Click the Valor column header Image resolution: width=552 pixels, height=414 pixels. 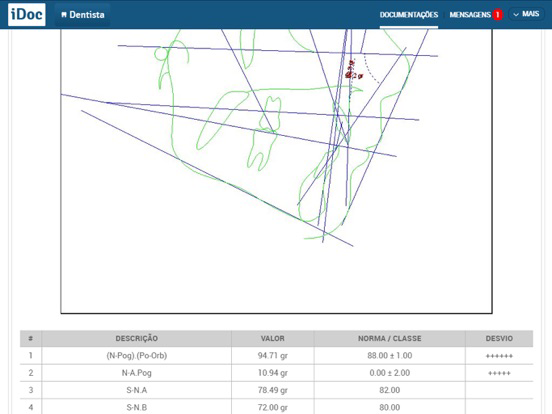[x=272, y=338]
